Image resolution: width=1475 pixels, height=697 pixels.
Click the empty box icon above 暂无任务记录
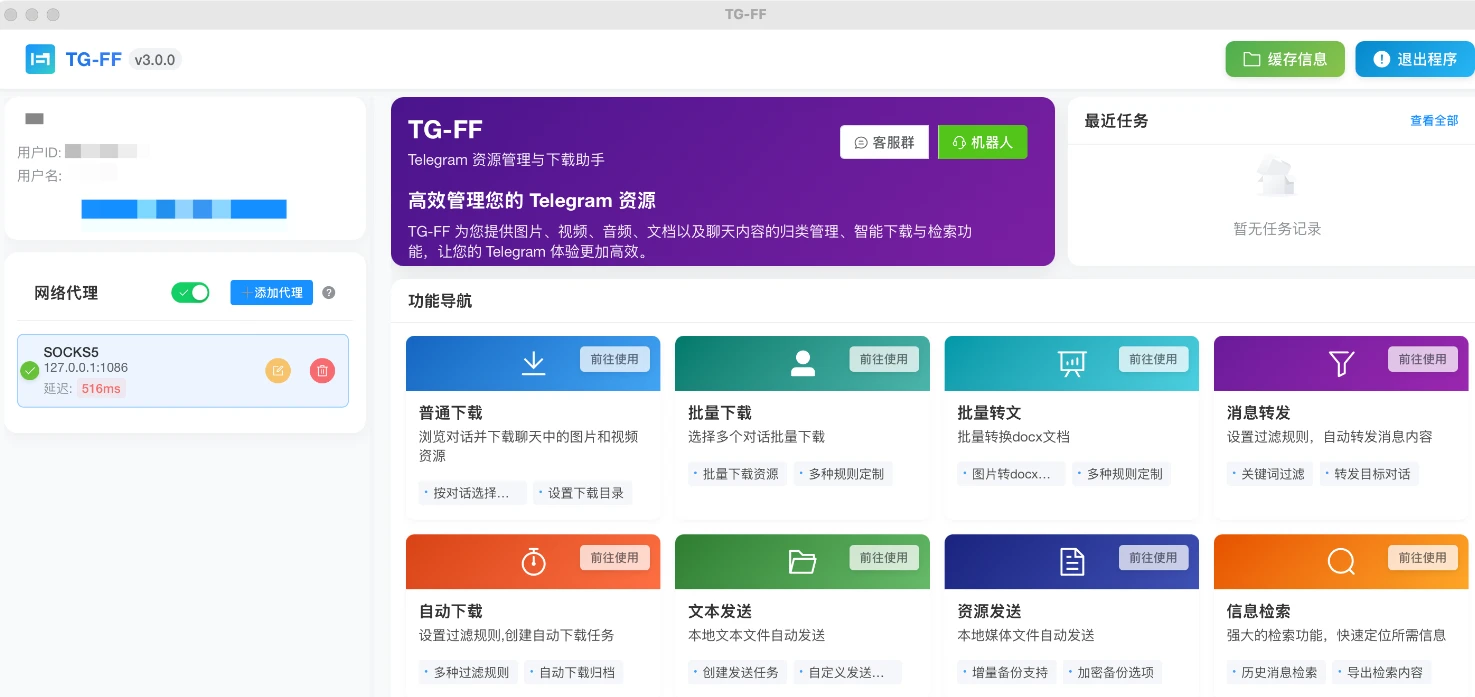[1276, 178]
